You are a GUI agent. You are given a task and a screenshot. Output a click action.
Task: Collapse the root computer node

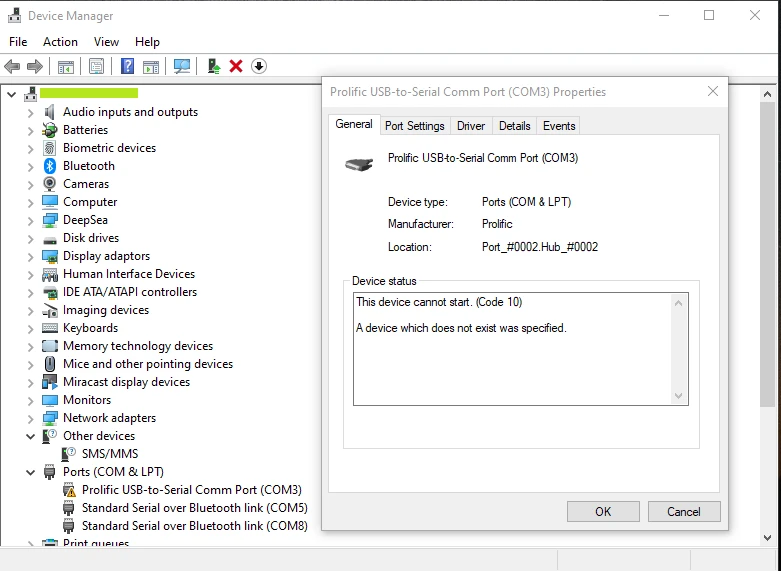(11, 94)
